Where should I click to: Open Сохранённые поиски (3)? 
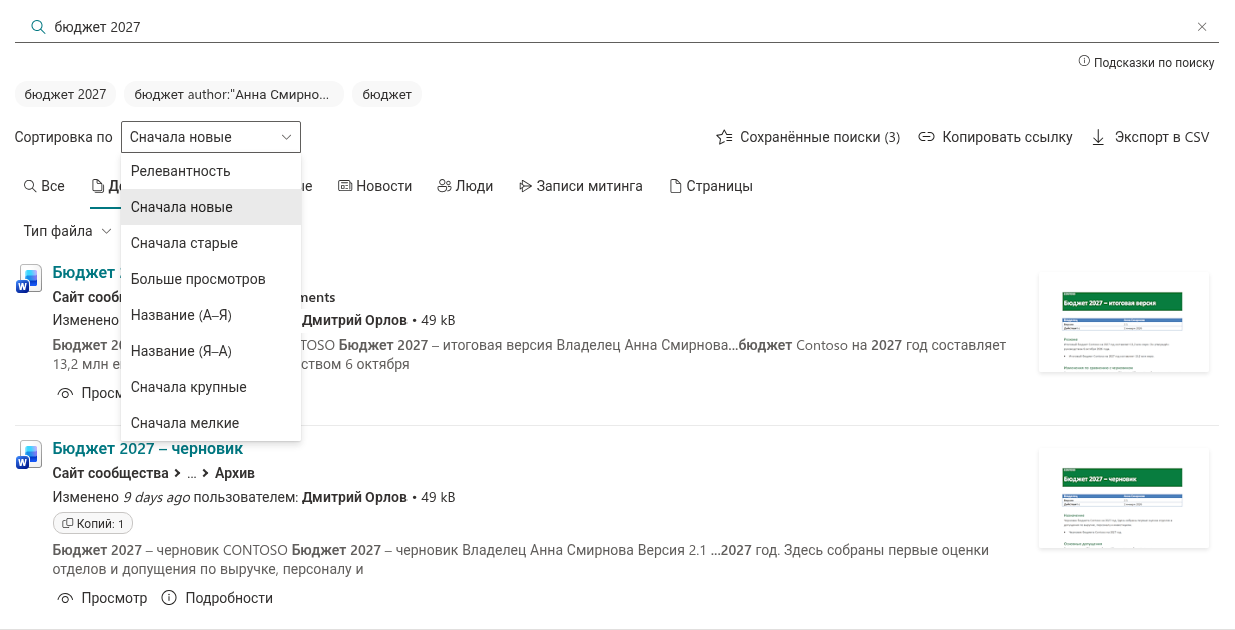click(808, 137)
